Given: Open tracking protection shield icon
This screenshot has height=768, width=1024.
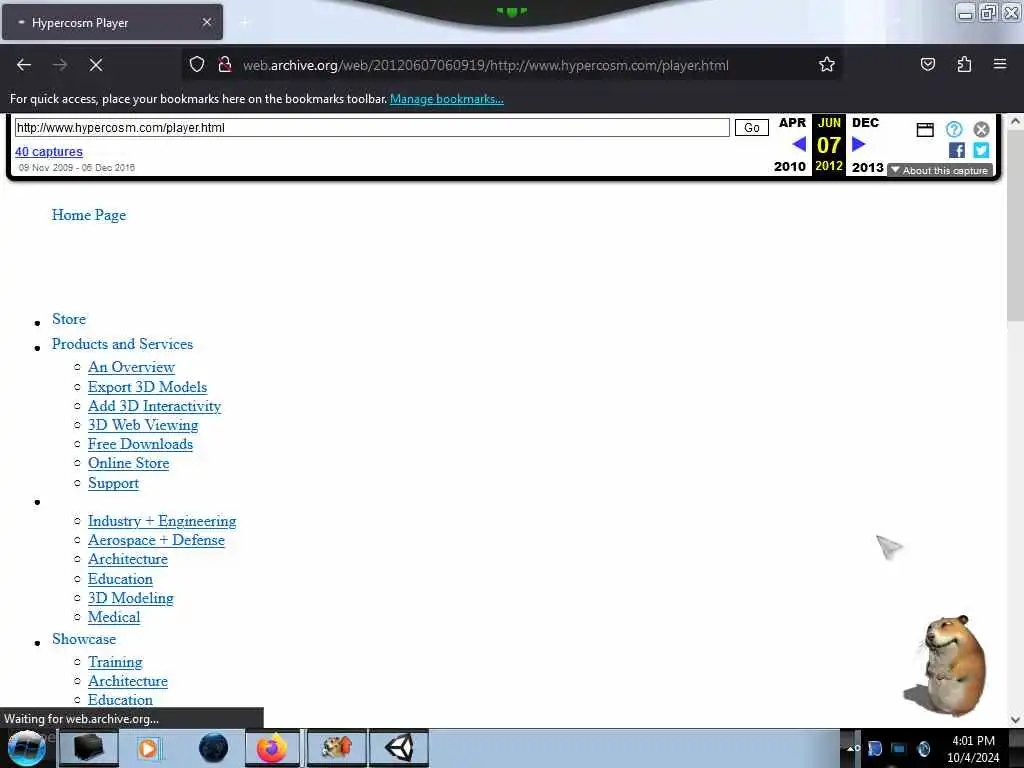Looking at the screenshot, I should (x=197, y=65).
